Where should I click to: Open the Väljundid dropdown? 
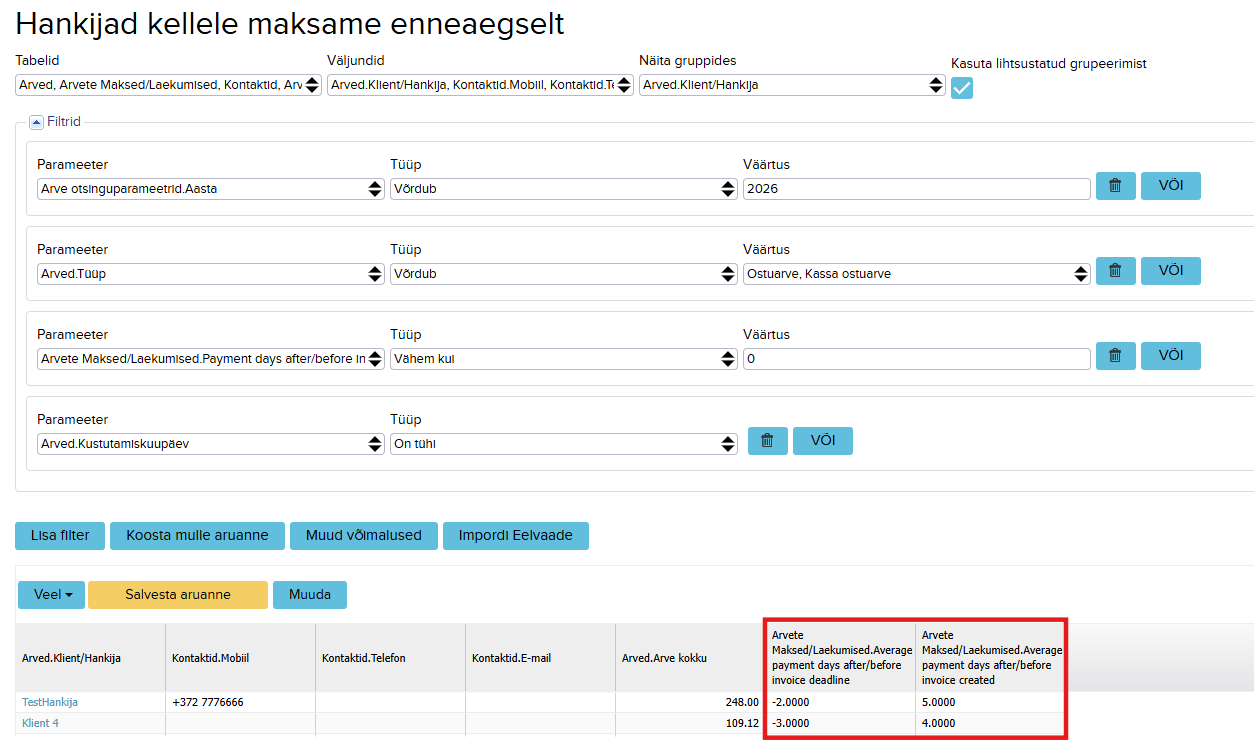pos(480,85)
